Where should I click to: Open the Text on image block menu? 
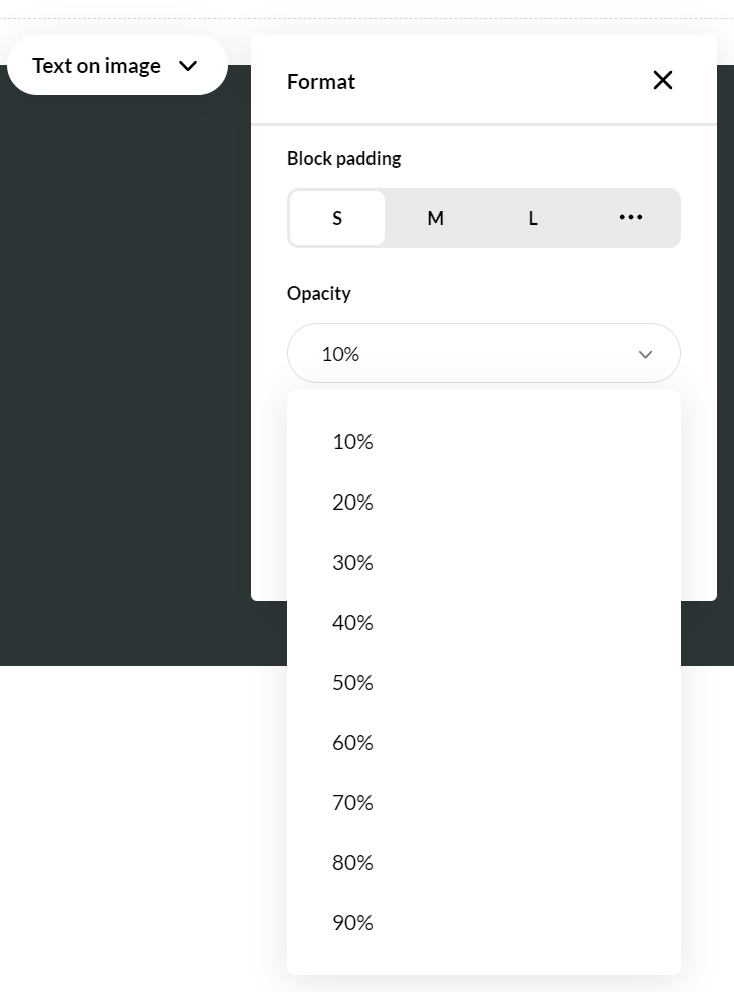click(97, 66)
